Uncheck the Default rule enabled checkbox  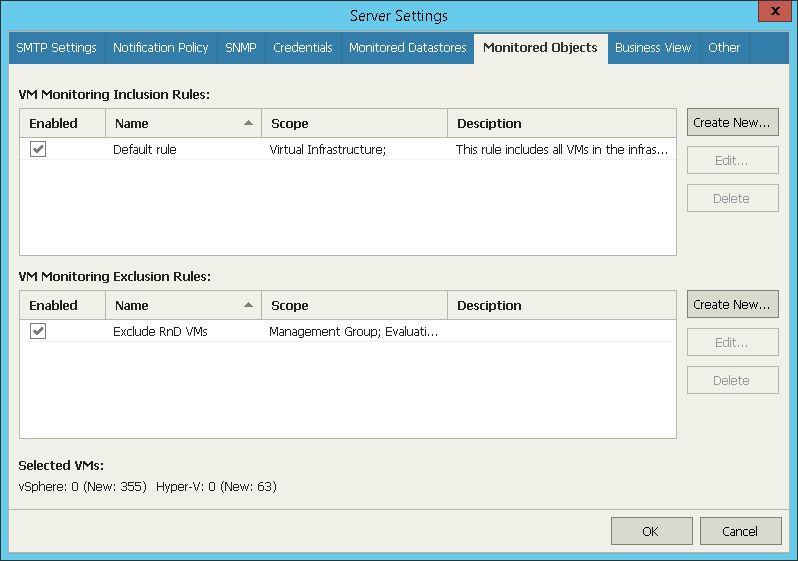tap(38, 149)
